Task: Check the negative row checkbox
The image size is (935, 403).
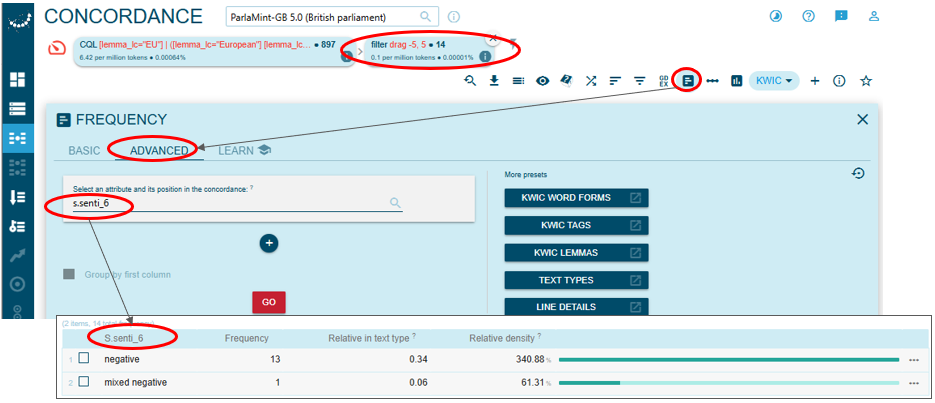Action: point(84,358)
